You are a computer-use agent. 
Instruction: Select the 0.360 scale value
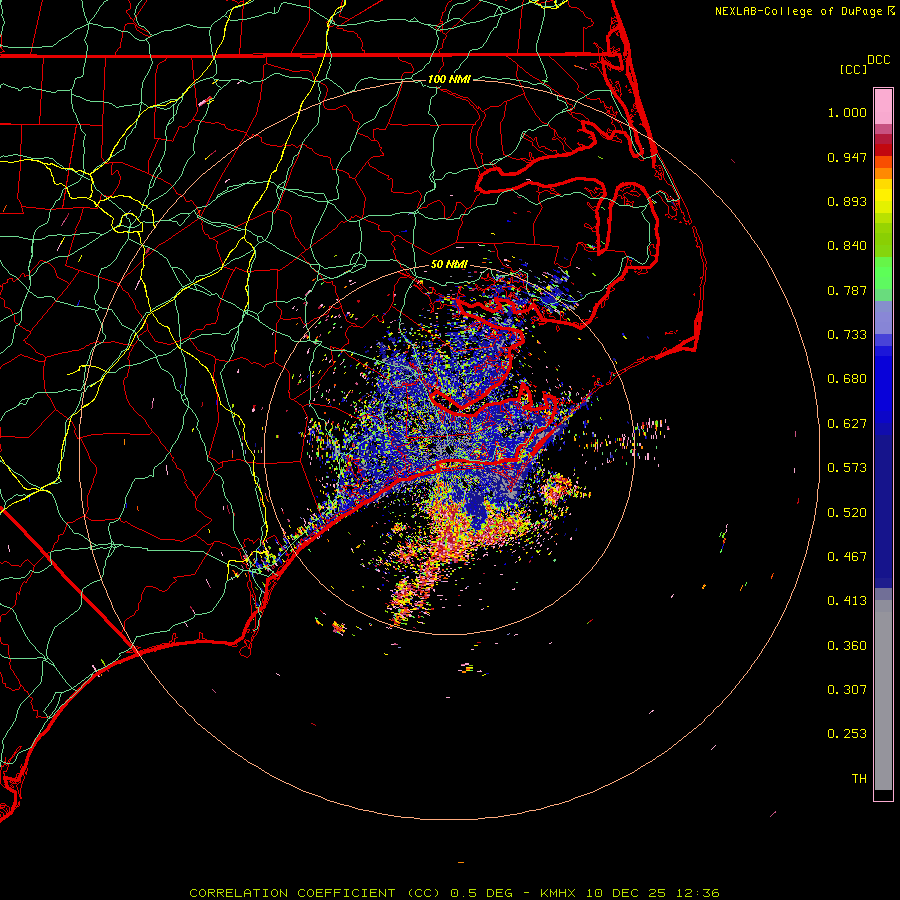point(847,646)
